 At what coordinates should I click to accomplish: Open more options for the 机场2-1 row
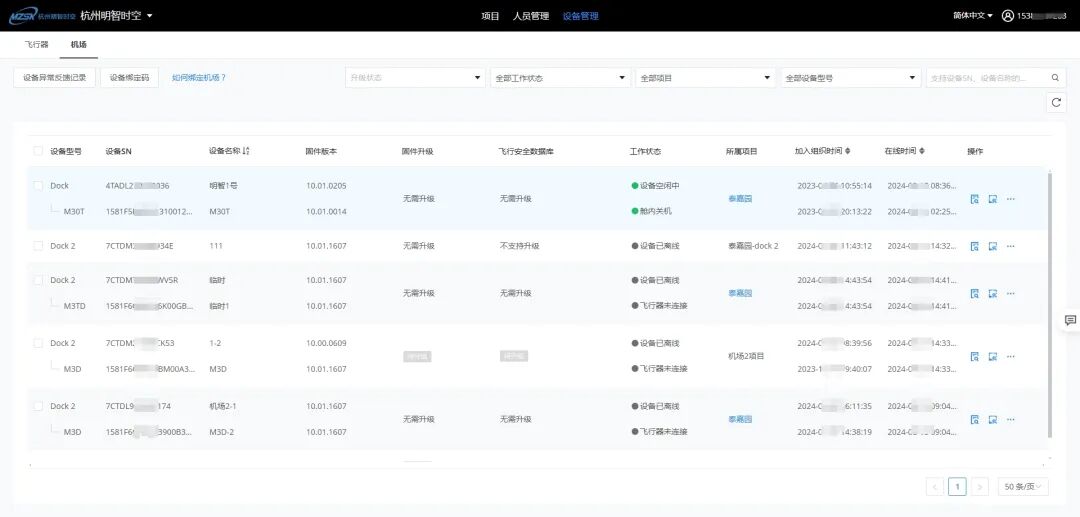coord(1010,419)
